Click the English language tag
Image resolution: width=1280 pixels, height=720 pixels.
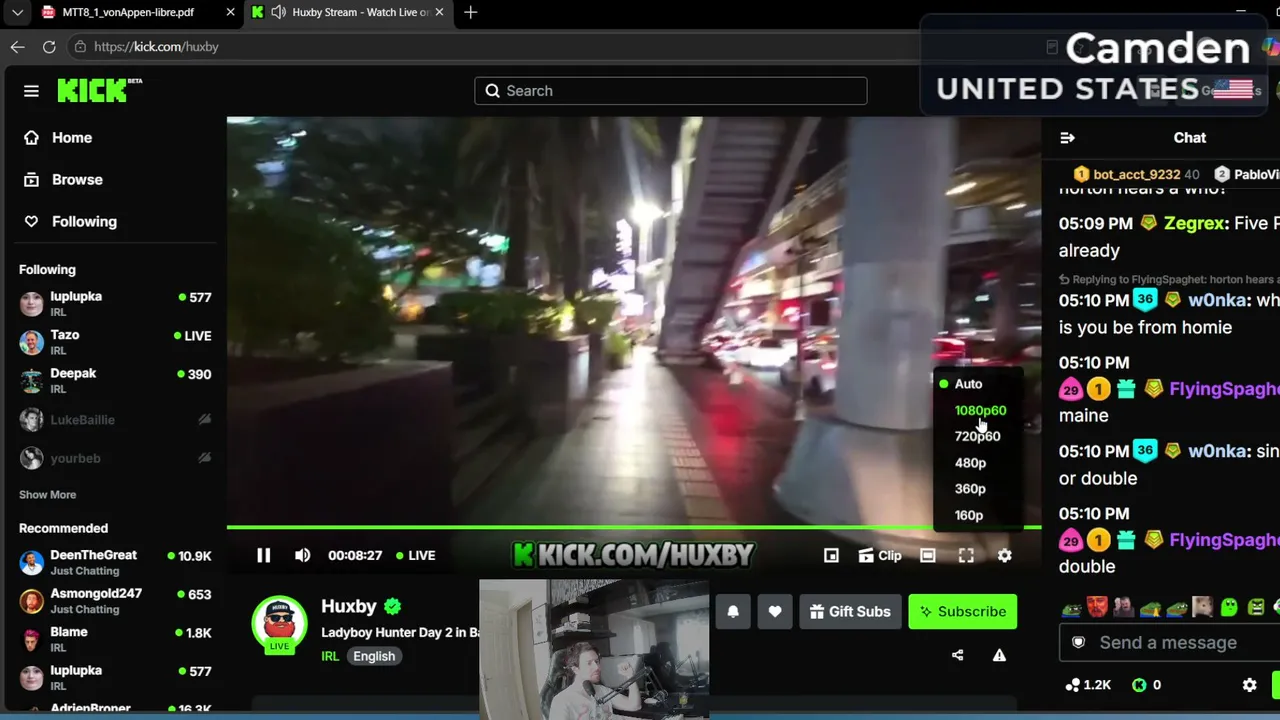tap(374, 656)
